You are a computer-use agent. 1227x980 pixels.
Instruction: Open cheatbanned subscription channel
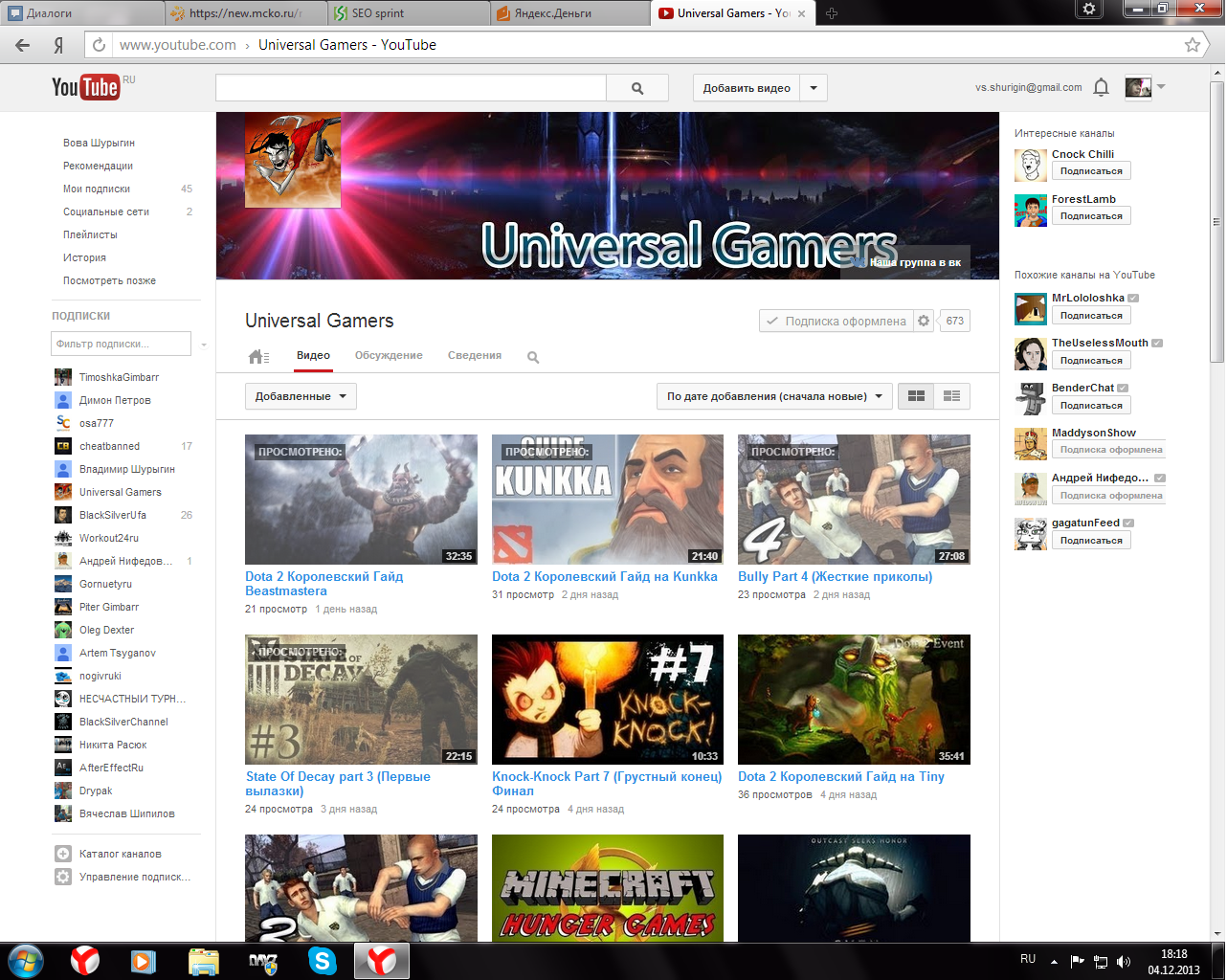coord(109,446)
